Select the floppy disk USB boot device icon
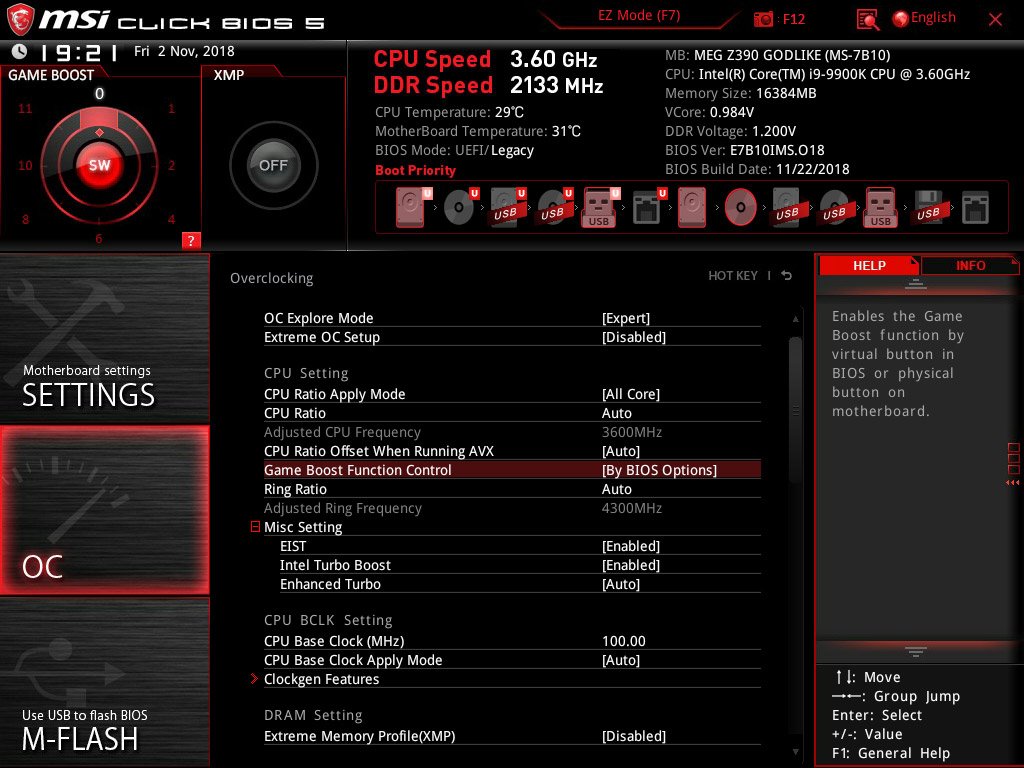 [x=929, y=208]
